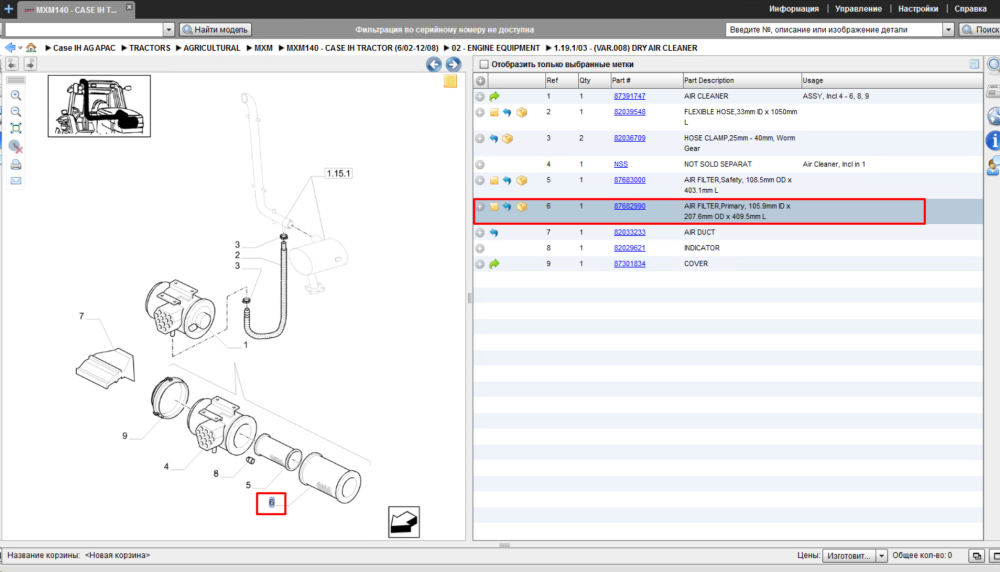Select callout 1.15.1 on the diagram
1000x572 pixels.
click(338, 173)
